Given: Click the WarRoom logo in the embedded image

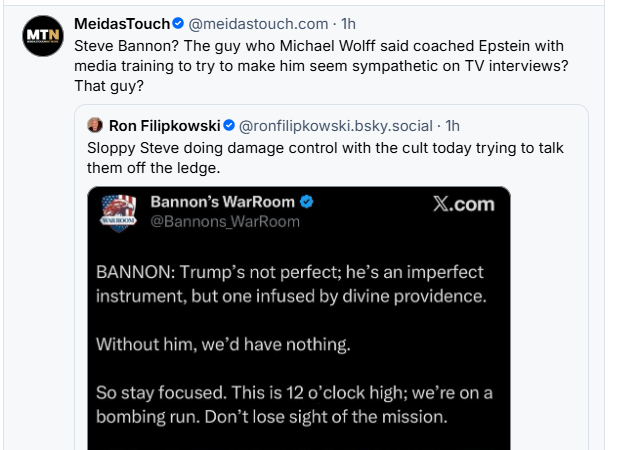Looking at the screenshot, I should (x=119, y=211).
